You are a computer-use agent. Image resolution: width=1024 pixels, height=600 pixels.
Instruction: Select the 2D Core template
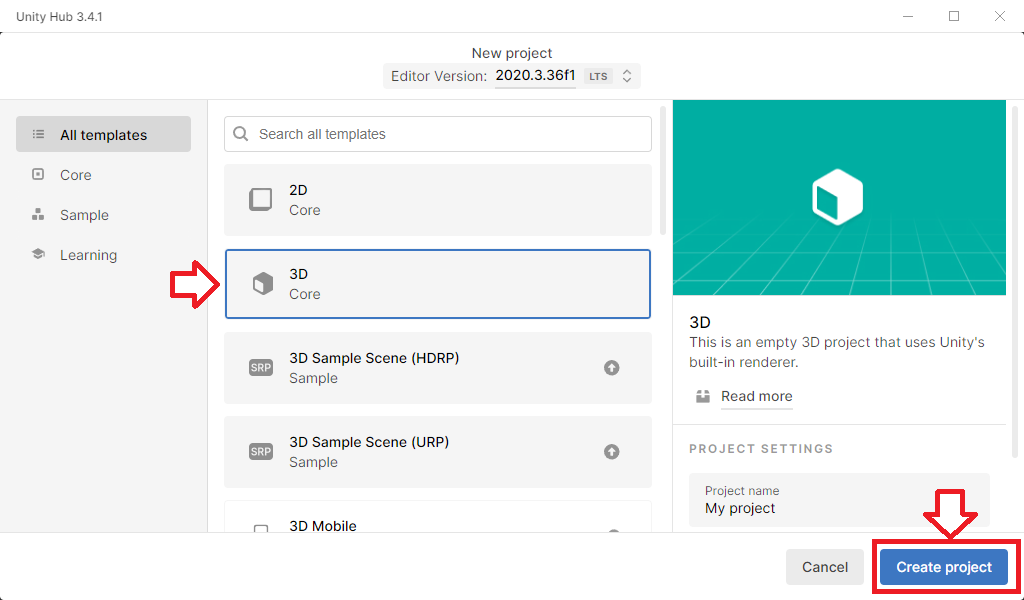tap(438, 200)
